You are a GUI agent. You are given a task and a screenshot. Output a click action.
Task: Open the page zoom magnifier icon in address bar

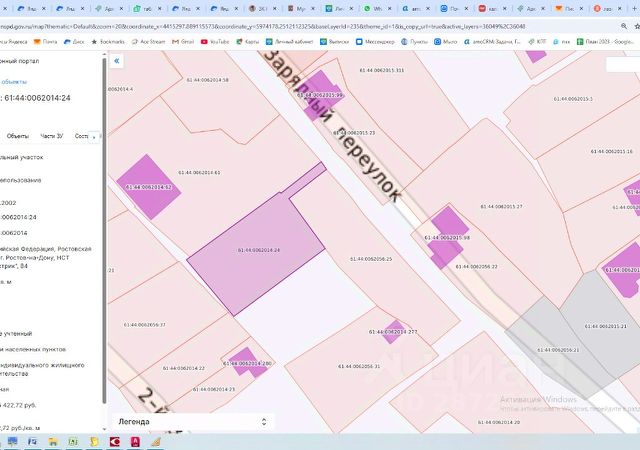coord(624,26)
